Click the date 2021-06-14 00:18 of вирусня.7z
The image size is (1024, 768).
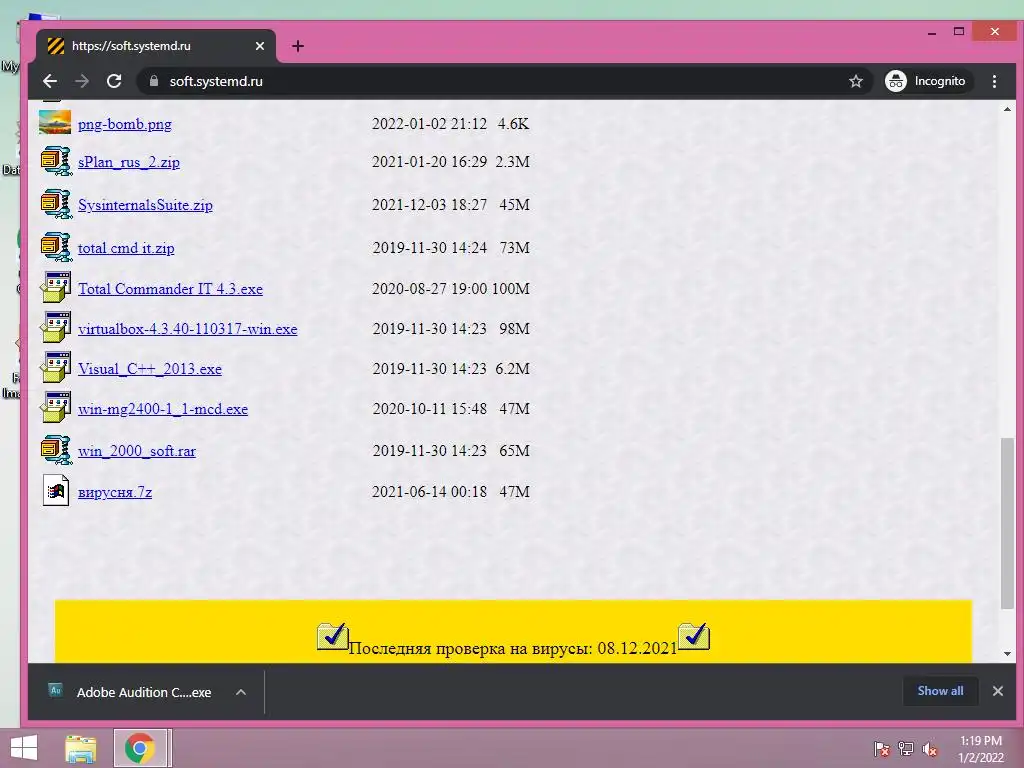click(429, 491)
